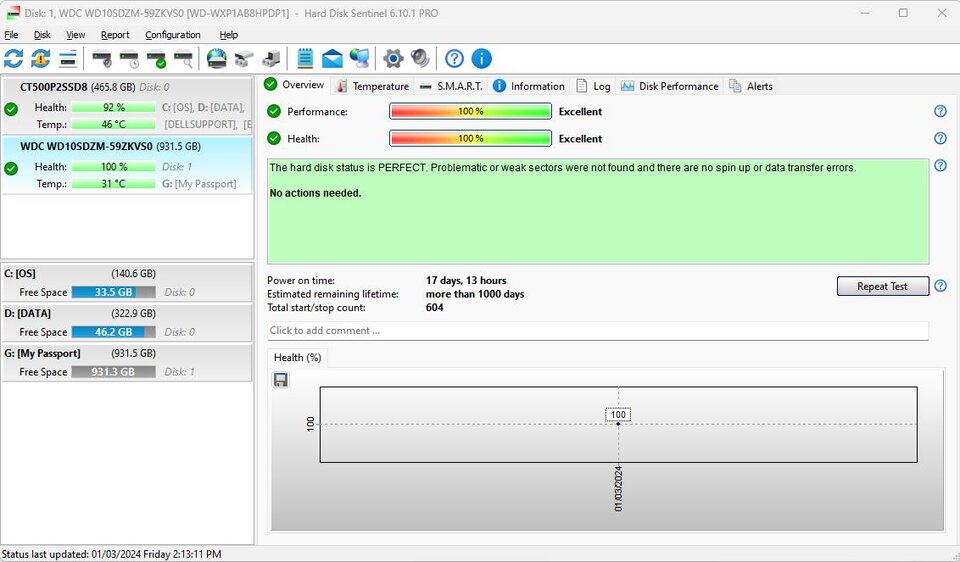Click the 01/03/2024 graph date label
960x562 pixels.
pyautogui.click(x=618, y=489)
